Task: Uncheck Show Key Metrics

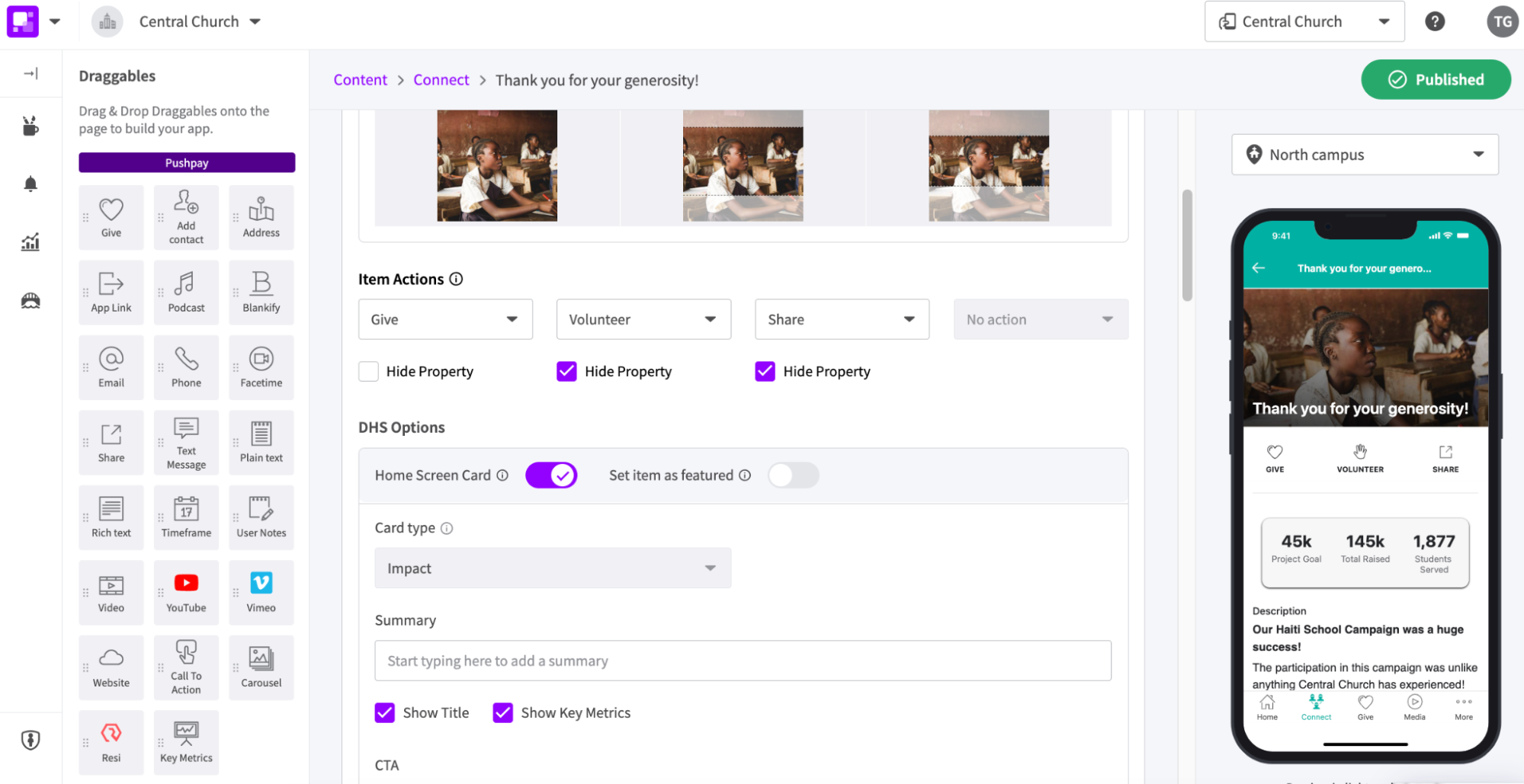Action: click(x=503, y=712)
